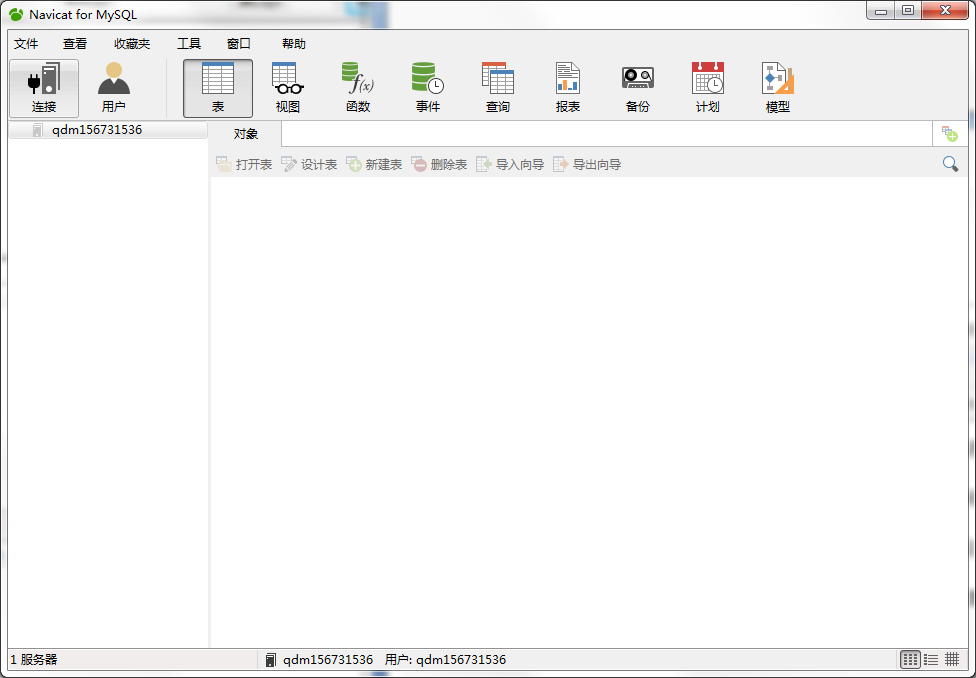Click the new object tab icon
This screenshot has height=678, width=976.
pyautogui.click(x=949, y=134)
